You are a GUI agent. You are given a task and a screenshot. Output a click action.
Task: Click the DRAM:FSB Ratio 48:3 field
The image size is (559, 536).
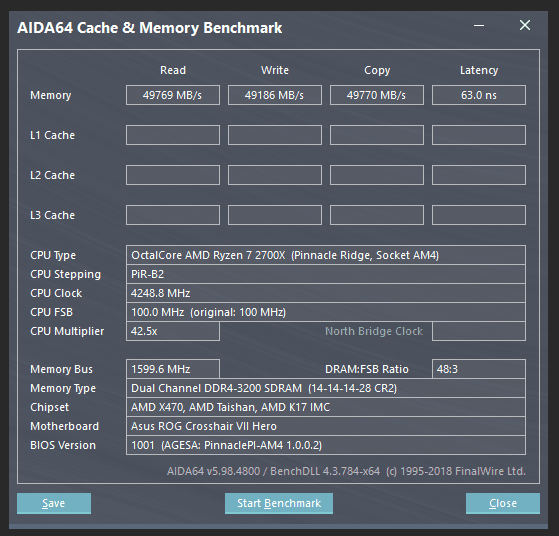point(479,369)
